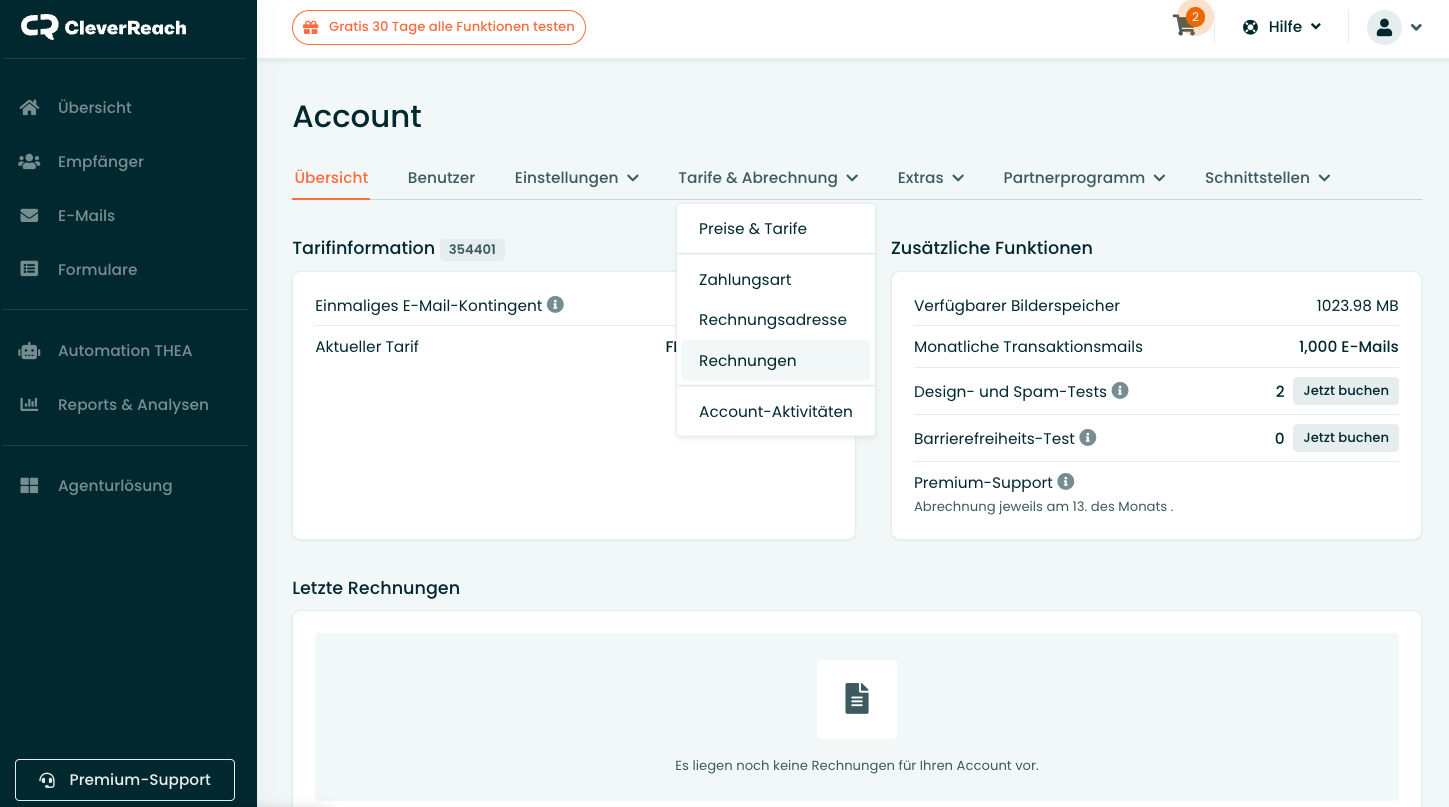Click the gift icon in the trial banner

point(311,27)
